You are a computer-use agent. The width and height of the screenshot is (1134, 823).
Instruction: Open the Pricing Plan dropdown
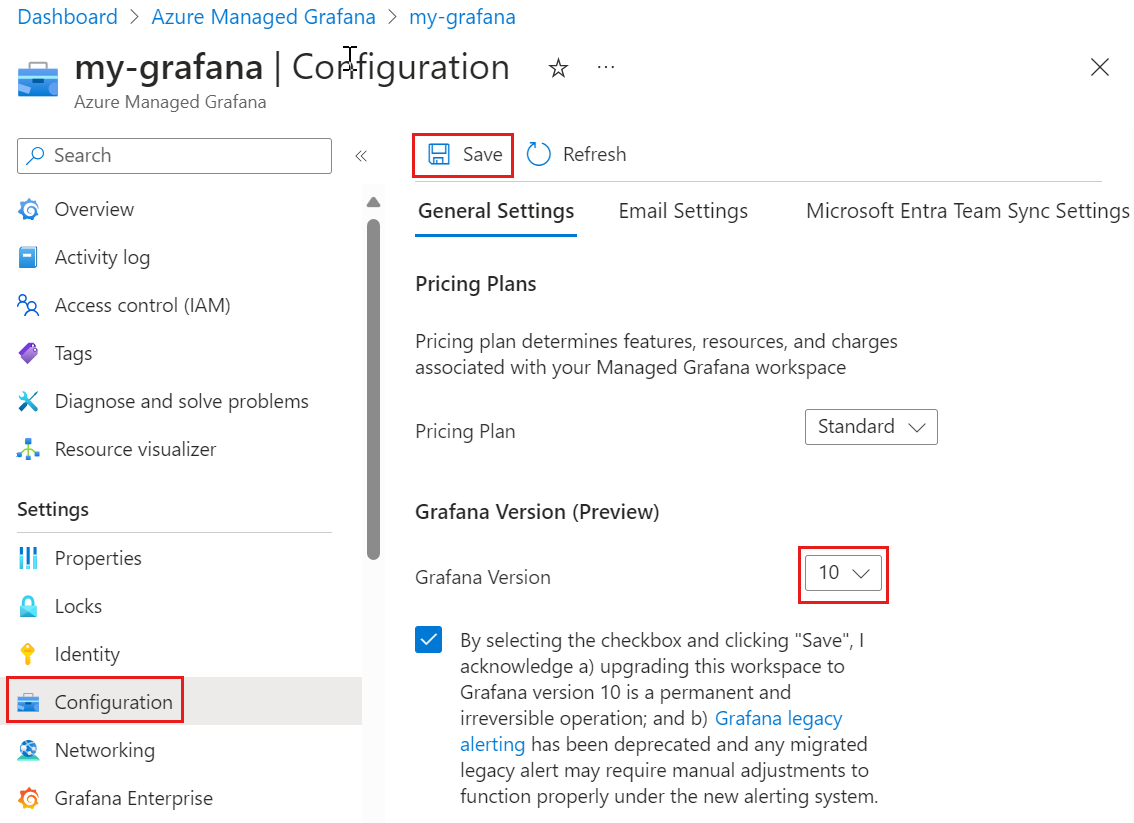click(x=871, y=427)
